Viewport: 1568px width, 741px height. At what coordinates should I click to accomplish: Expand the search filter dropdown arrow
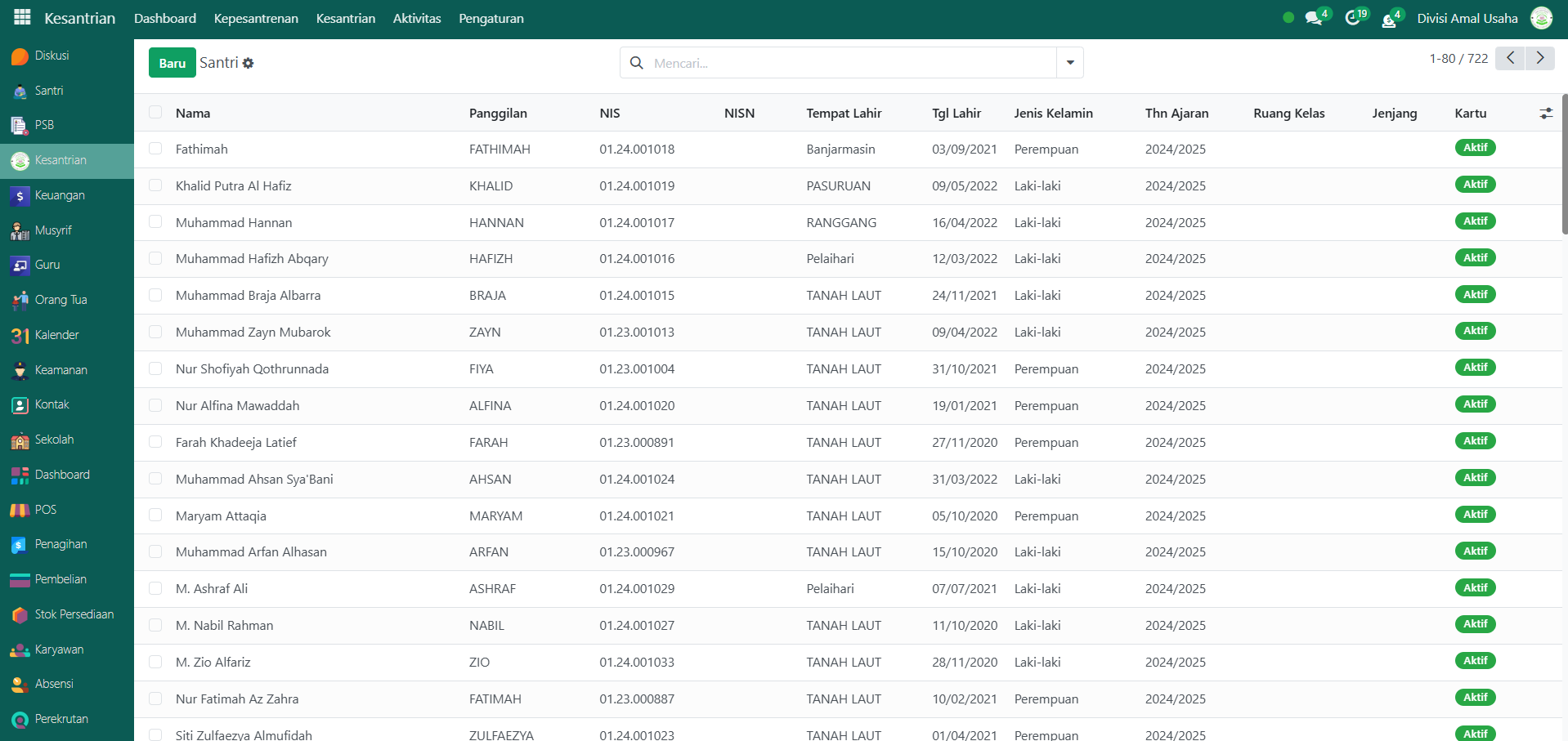1069,63
